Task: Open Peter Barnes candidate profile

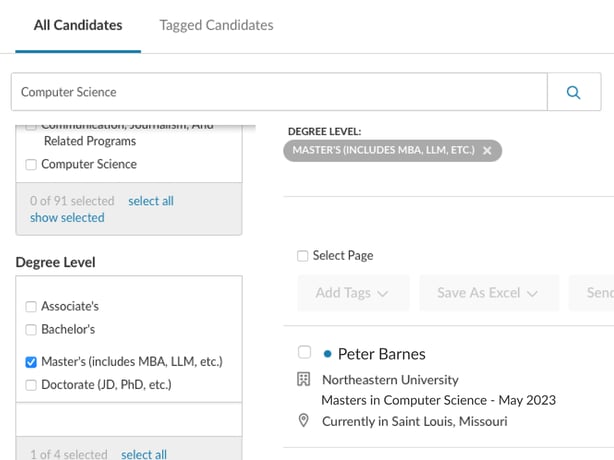Action: [381, 354]
